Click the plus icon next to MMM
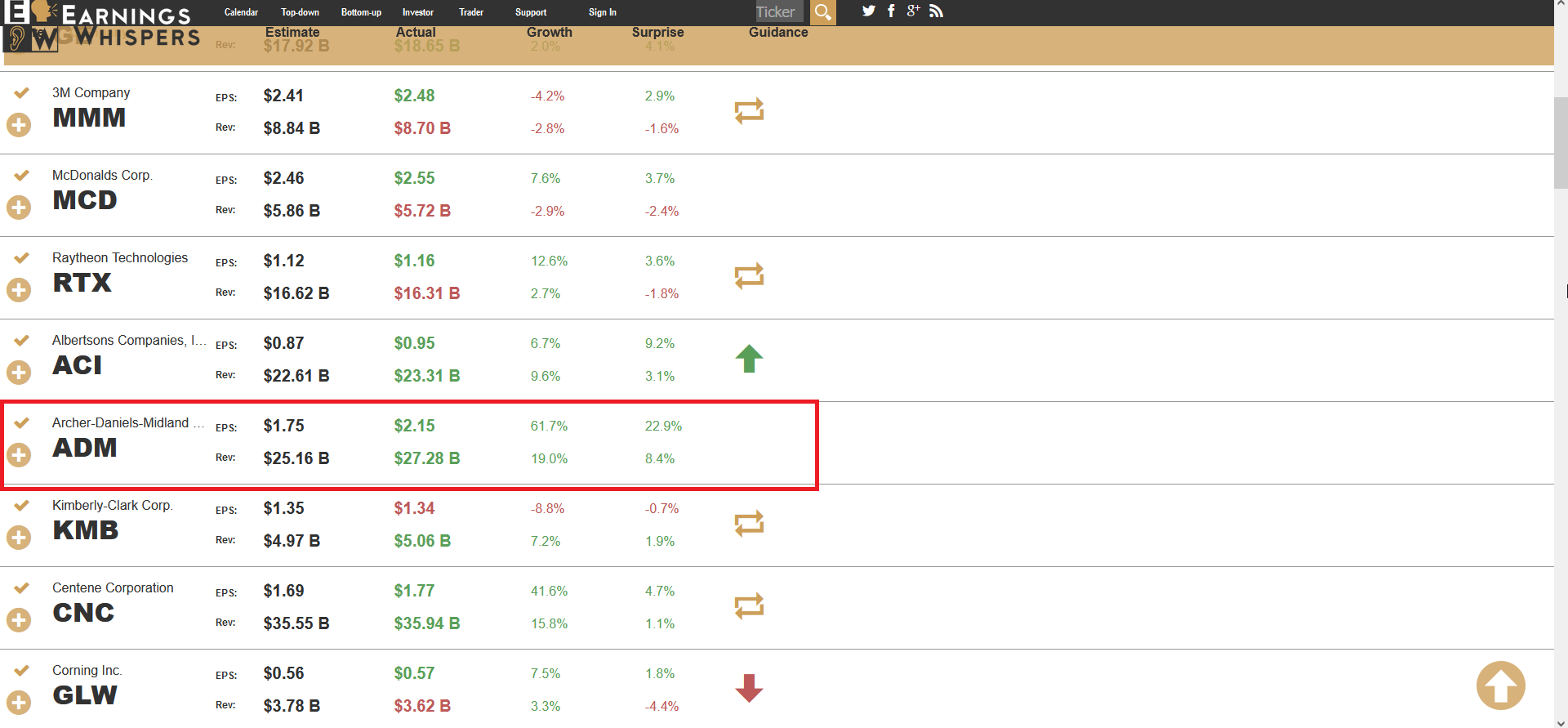Screen dimensions: 1568x728 pos(19,125)
